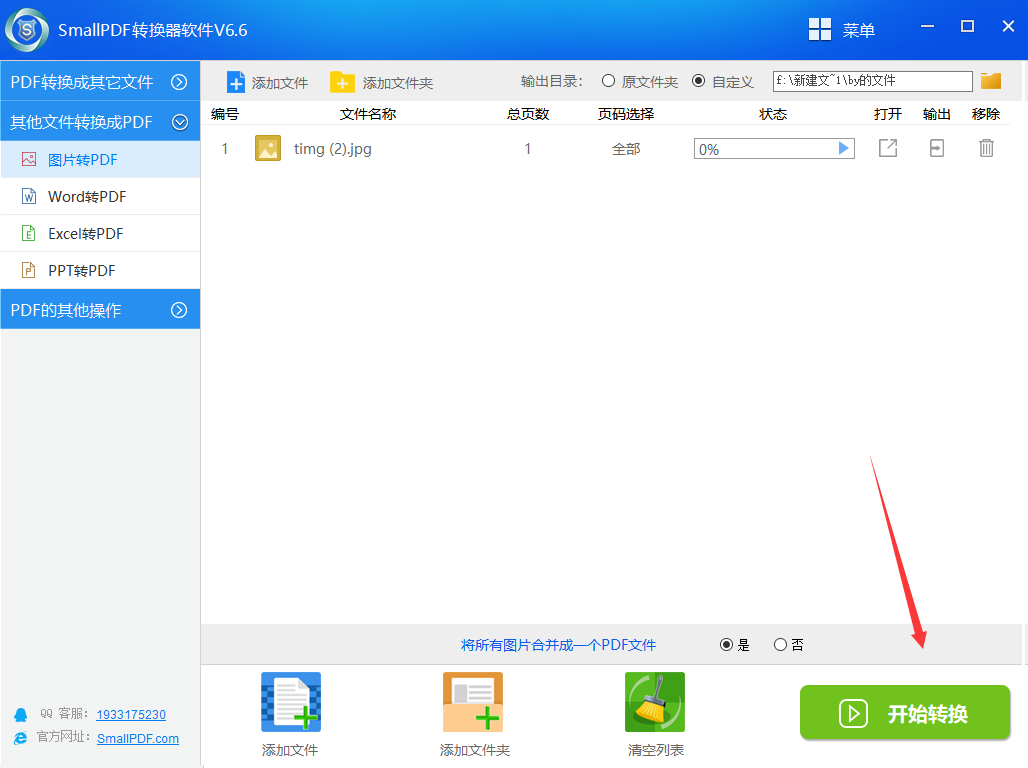Image resolution: width=1028 pixels, height=768 pixels.
Task: Select the 自定义 output radio button
Action: click(698, 81)
